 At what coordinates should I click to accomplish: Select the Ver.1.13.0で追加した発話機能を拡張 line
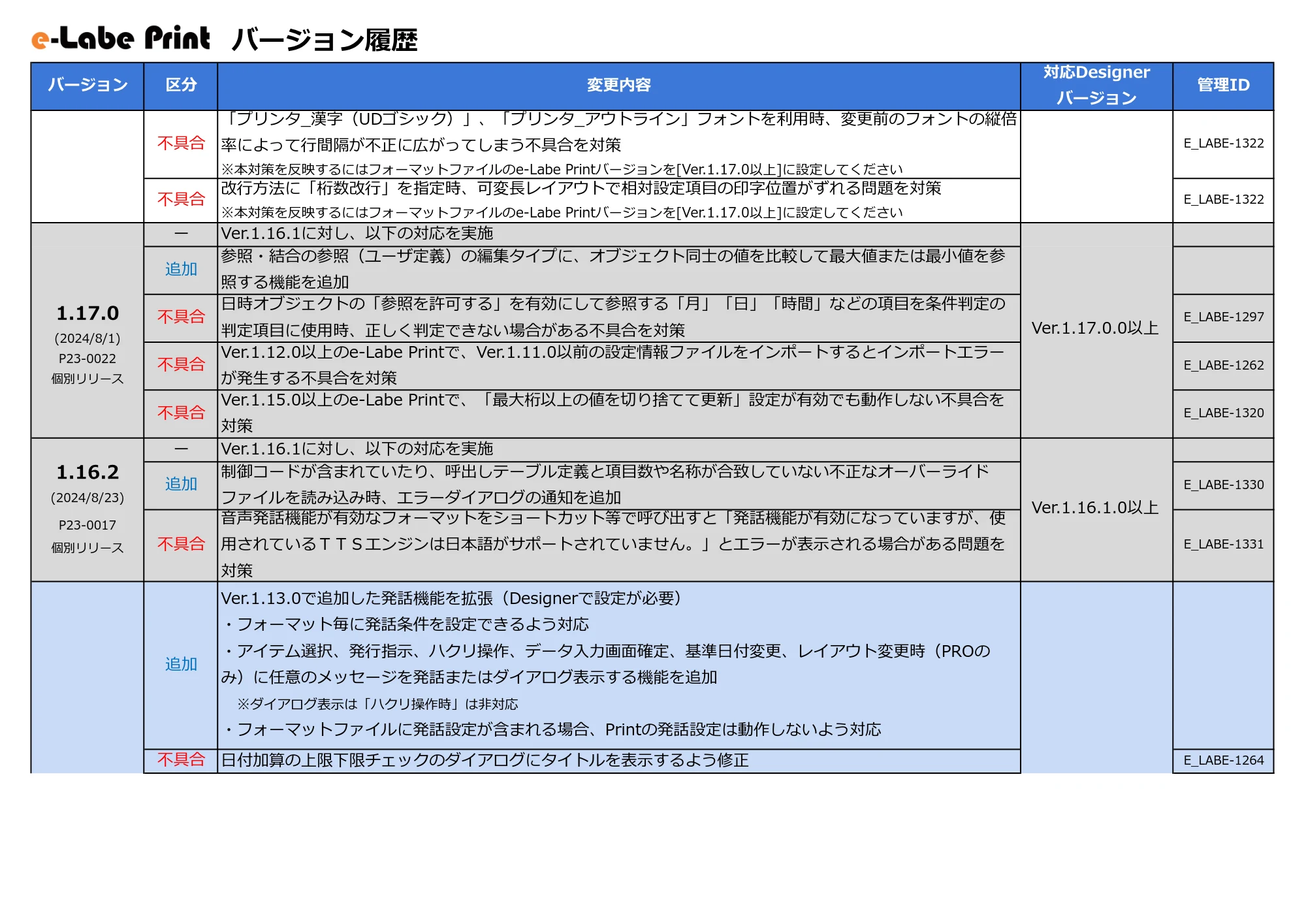451,598
